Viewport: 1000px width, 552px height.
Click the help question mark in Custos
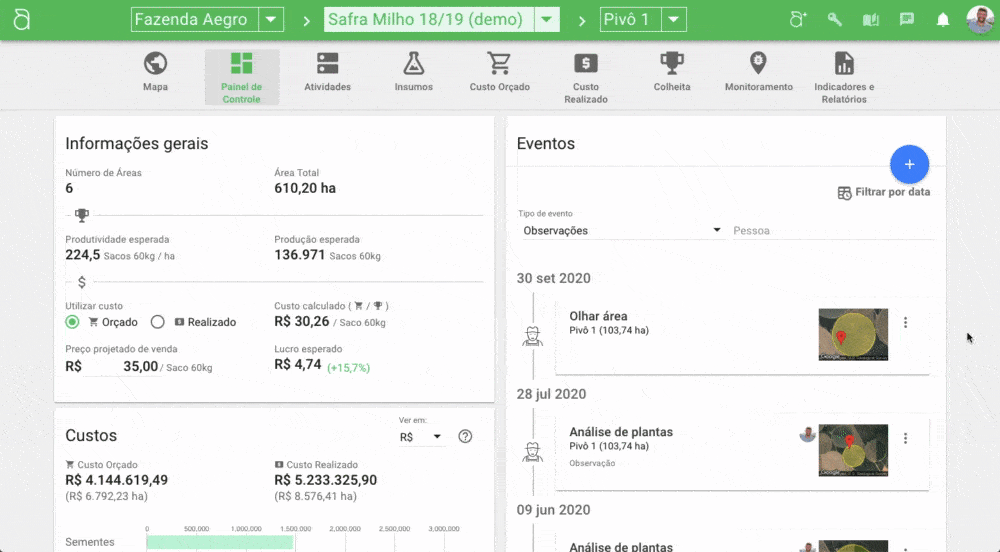point(465,437)
